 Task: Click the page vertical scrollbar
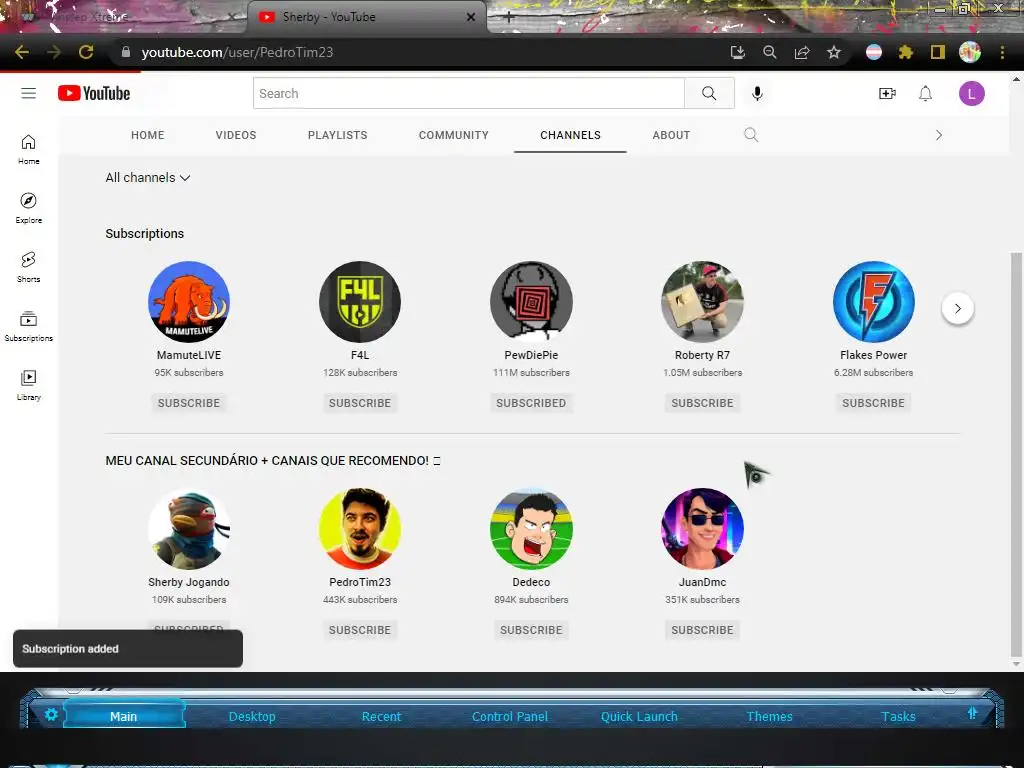1016,455
